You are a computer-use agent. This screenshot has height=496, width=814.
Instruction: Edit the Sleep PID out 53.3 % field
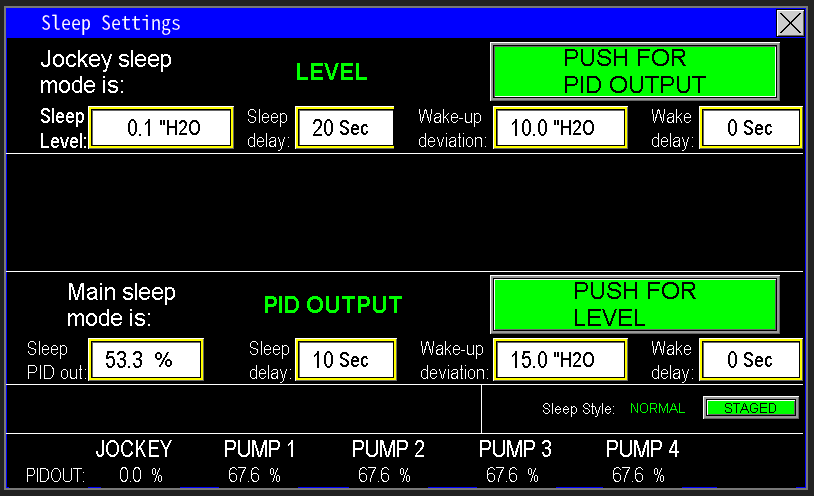pyautogui.click(x=146, y=360)
